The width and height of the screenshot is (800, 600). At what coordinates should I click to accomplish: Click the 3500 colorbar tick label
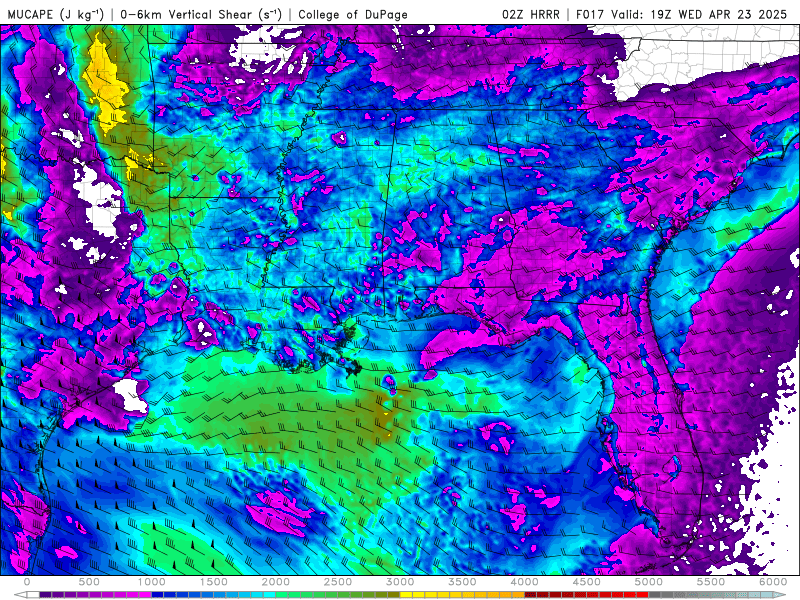[463, 582]
